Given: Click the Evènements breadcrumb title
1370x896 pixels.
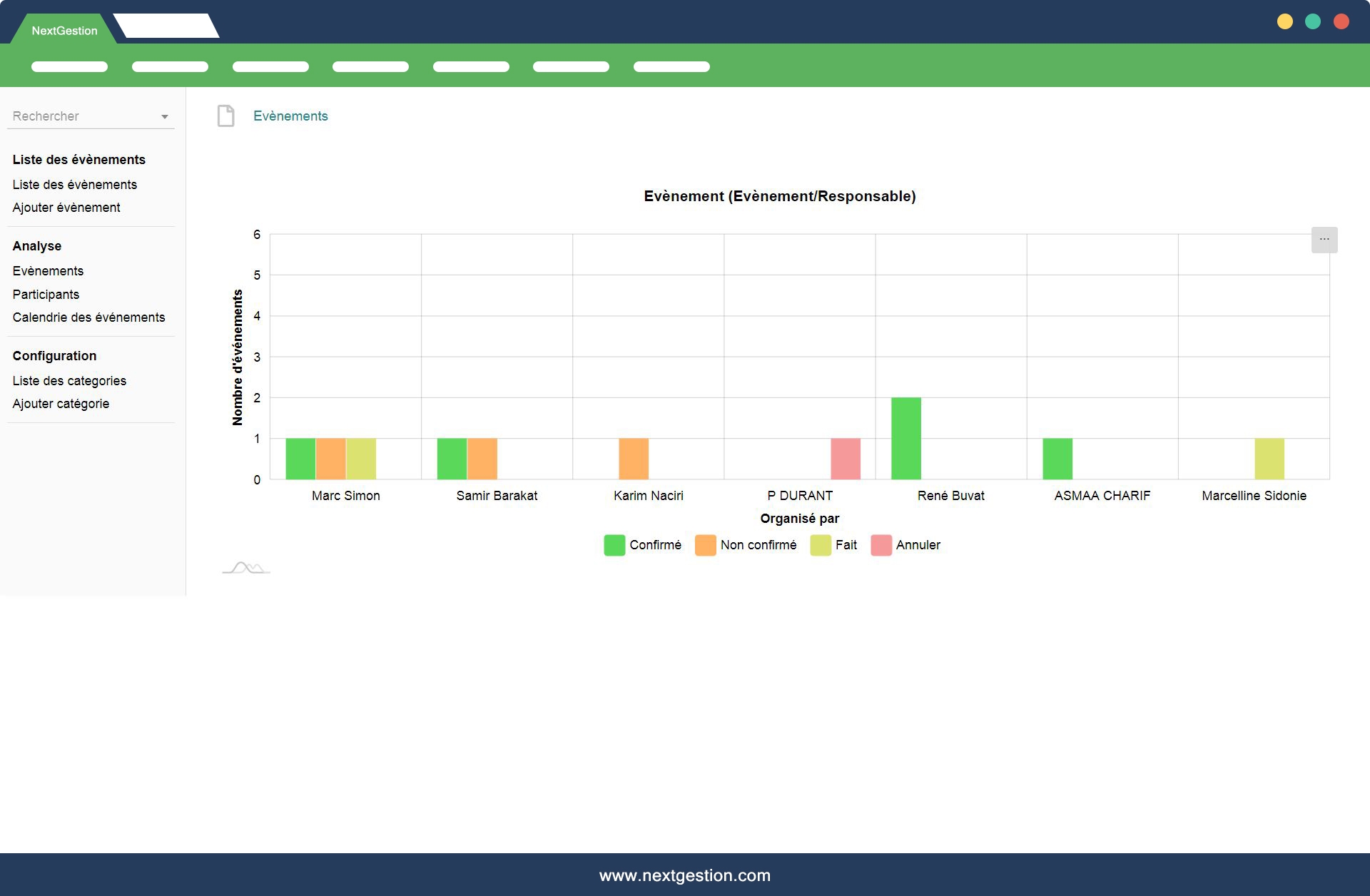Looking at the screenshot, I should 290,116.
